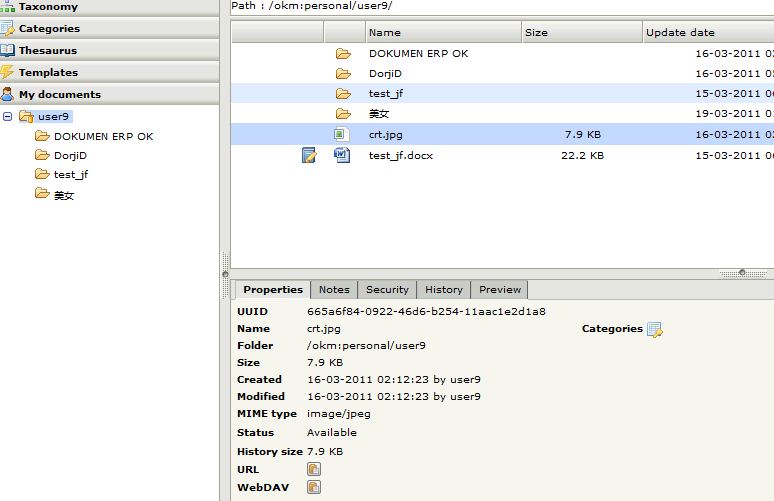Click folder icon in DorjiD list row
The height and width of the screenshot is (501, 774).
344,74
